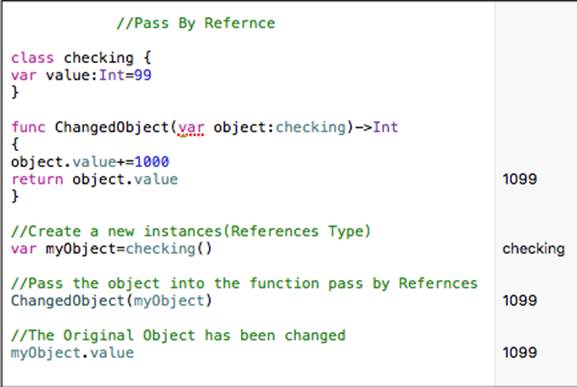Click the 'ChangedObject' function name in declaration
Image resolution: width=577 pixels, height=387 pixels.
coord(112,127)
